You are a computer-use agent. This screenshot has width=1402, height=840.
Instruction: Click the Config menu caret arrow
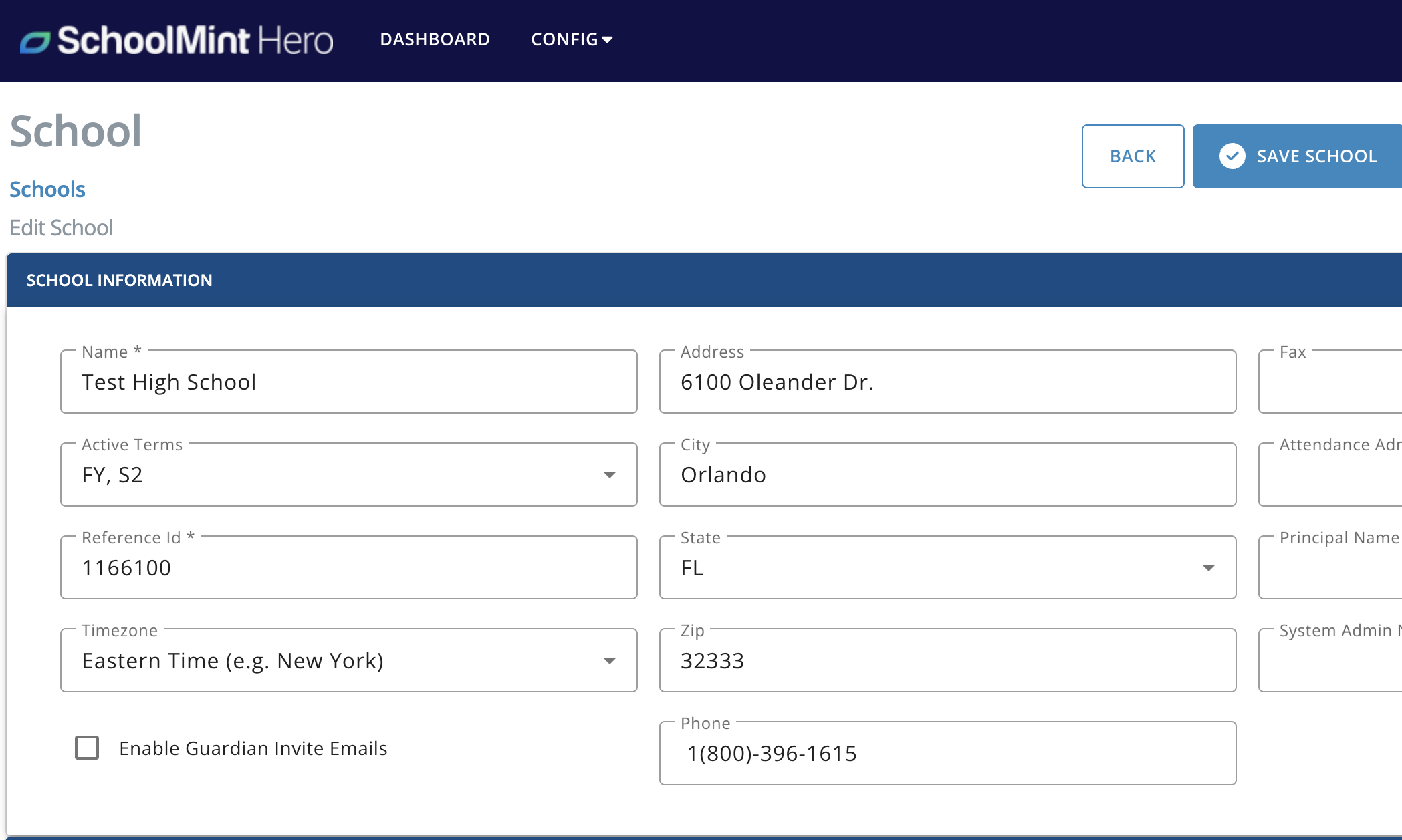tap(607, 40)
